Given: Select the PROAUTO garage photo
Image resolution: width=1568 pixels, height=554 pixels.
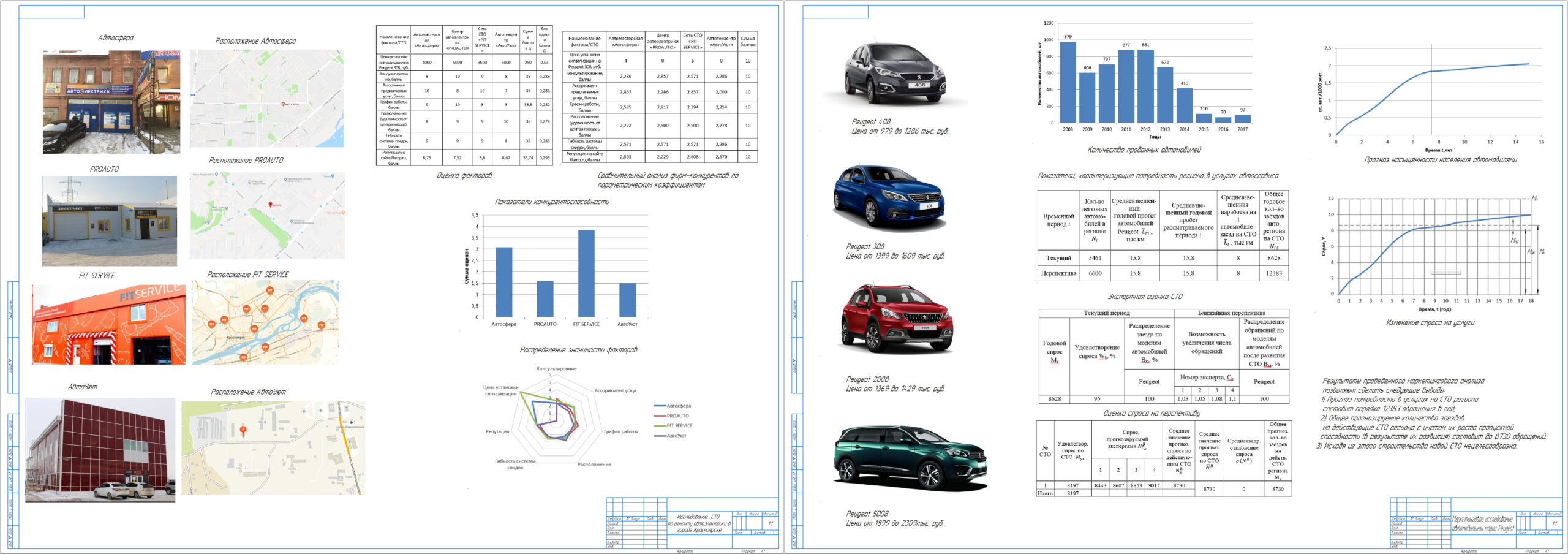Looking at the screenshot, I should click(109, 221).
